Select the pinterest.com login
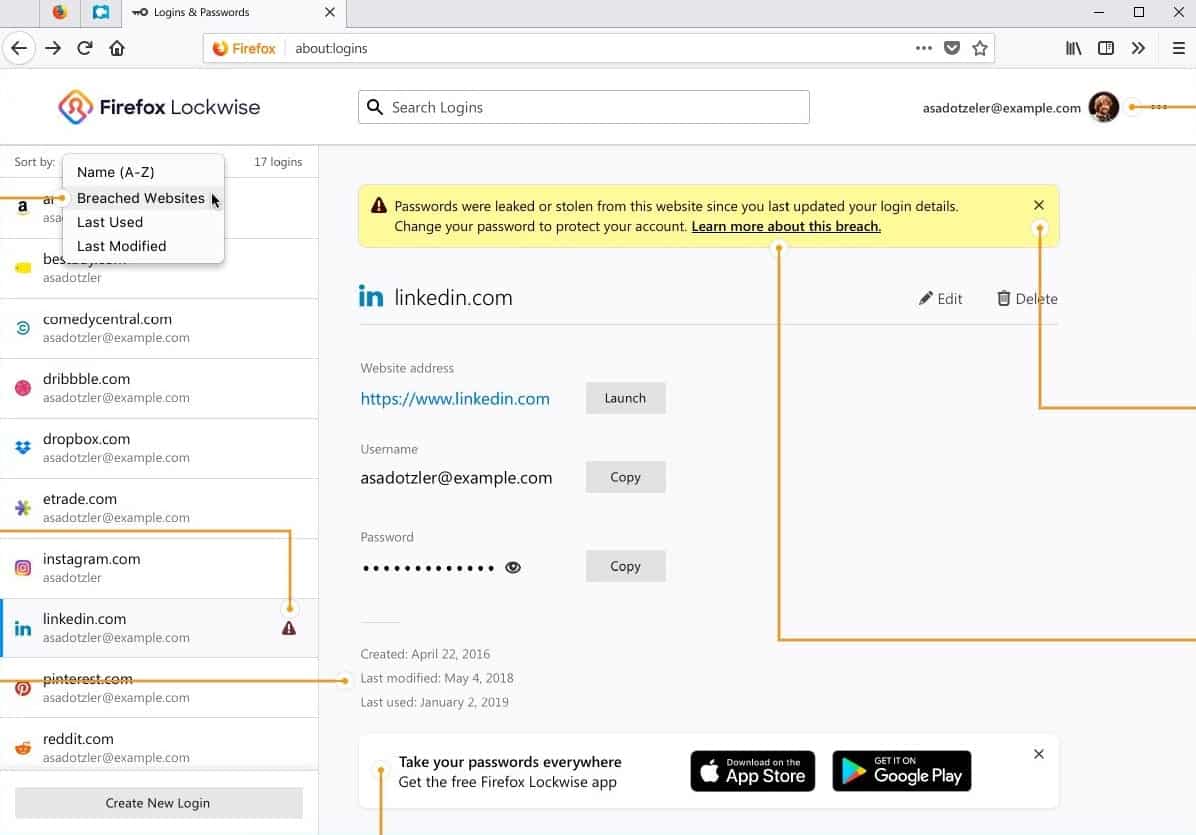 (x=159, y=688)
